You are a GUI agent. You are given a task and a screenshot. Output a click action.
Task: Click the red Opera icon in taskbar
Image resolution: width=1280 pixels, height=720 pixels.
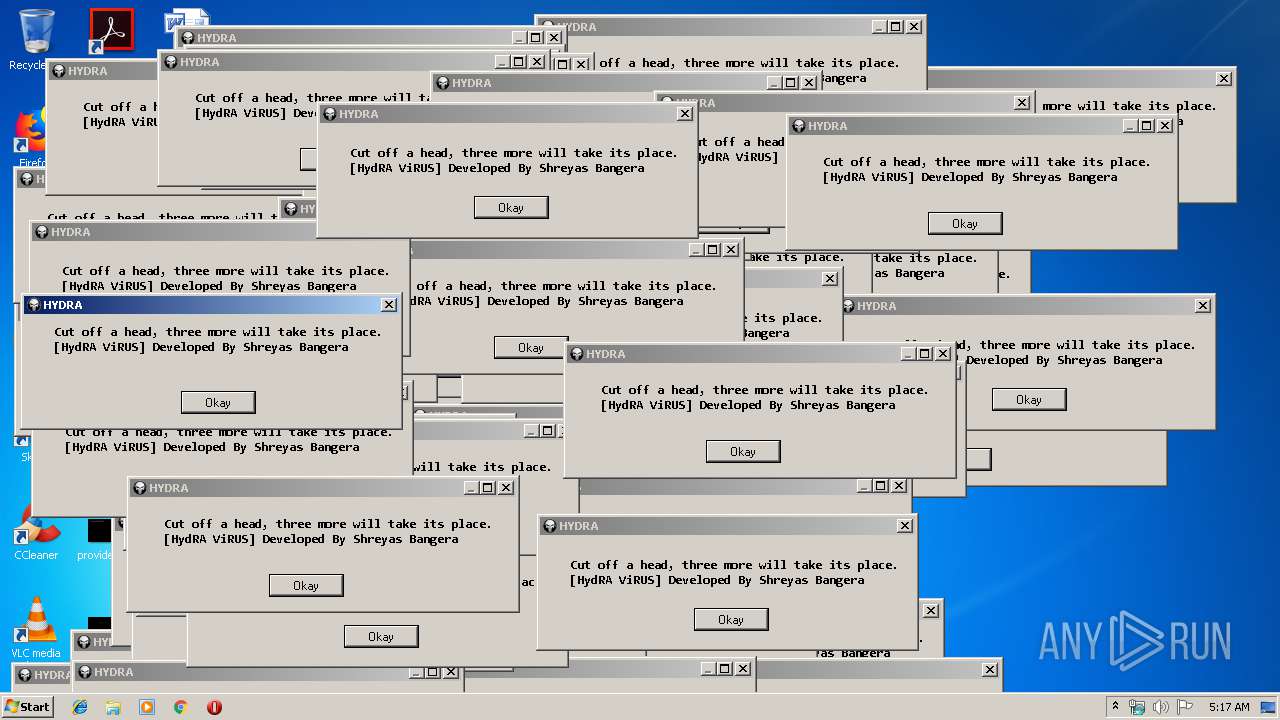pos(214,707)
